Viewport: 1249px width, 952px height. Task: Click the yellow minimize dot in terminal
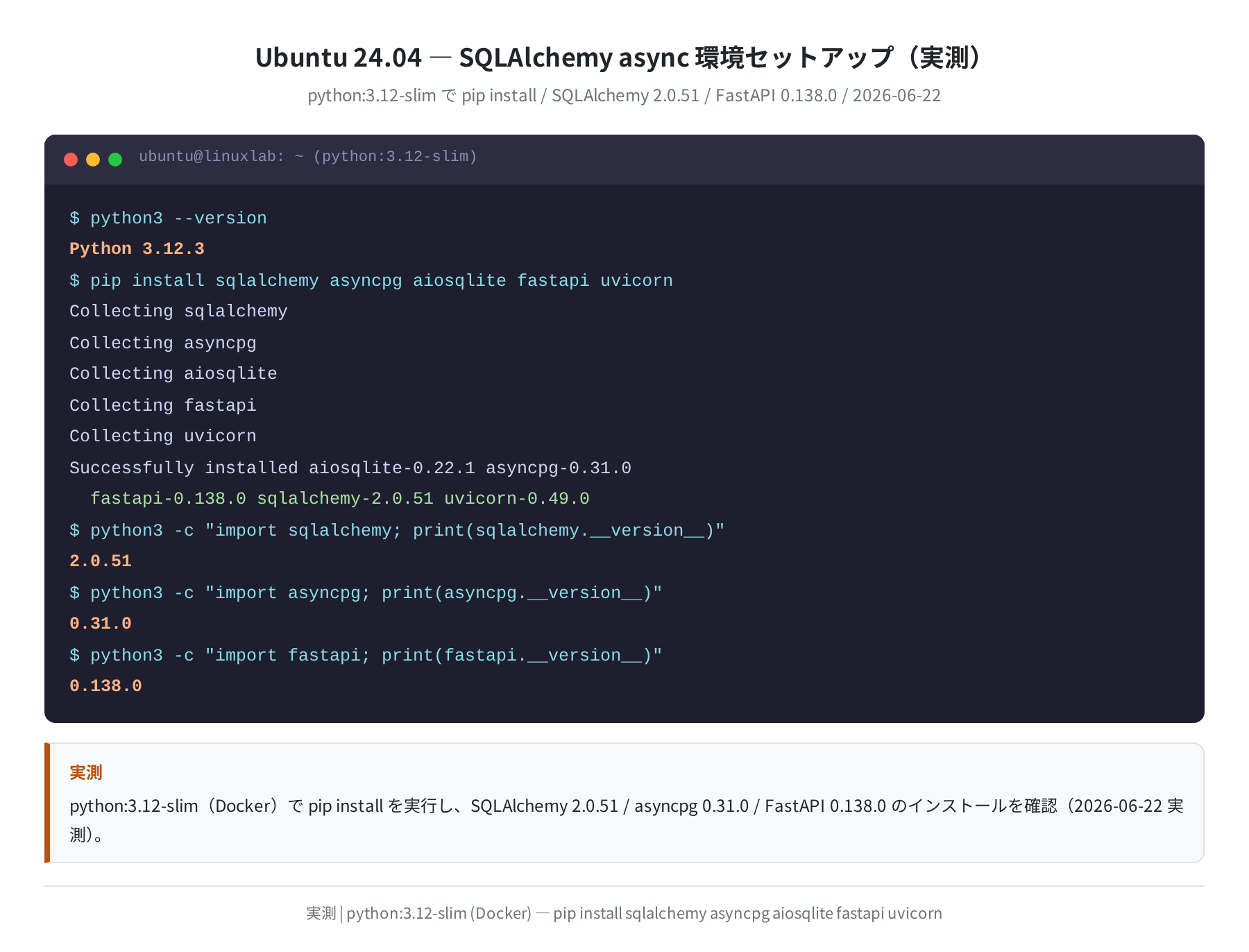click(93, 160)
